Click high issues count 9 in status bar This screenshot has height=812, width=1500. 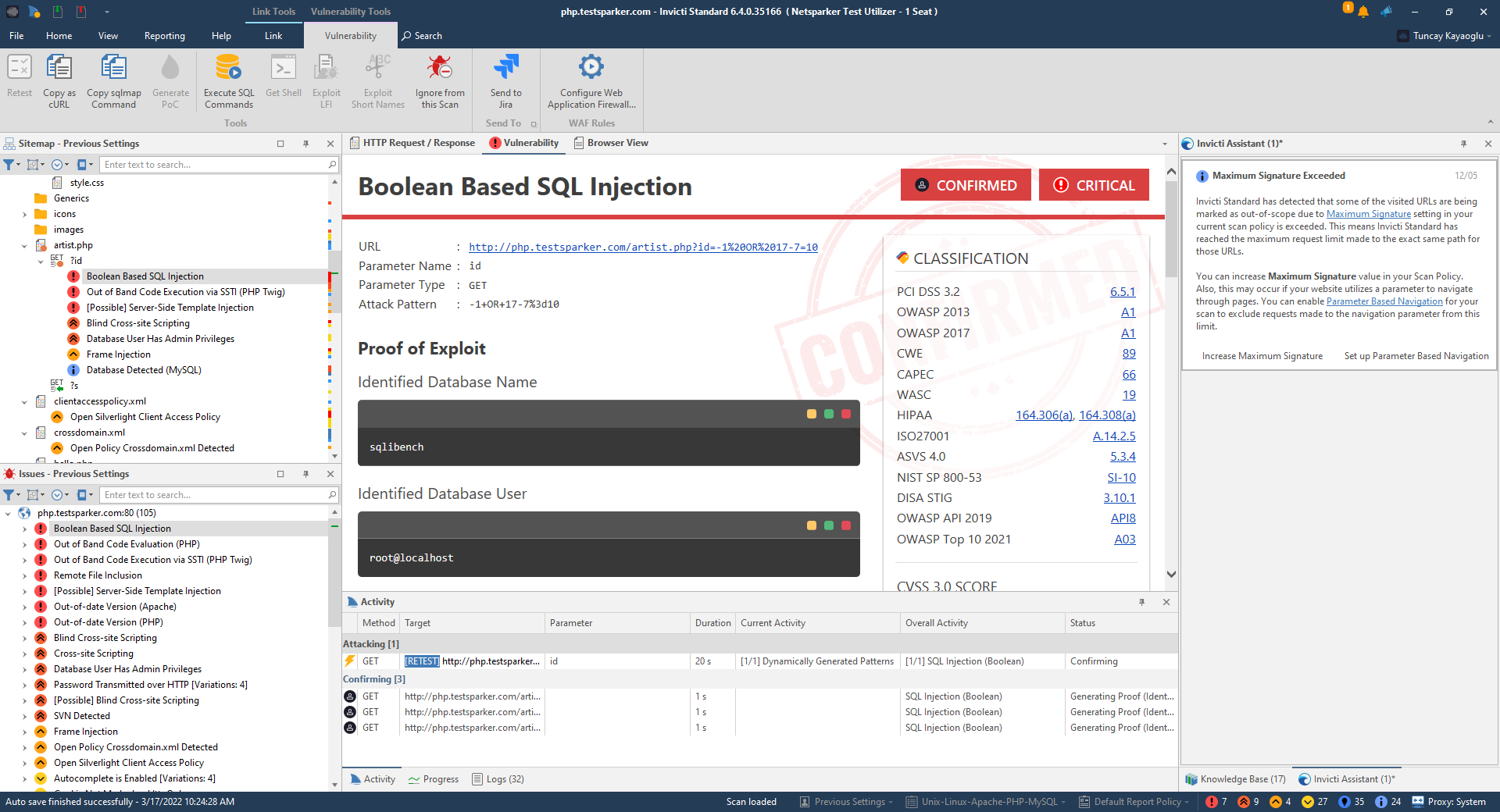coord(1248,802)
